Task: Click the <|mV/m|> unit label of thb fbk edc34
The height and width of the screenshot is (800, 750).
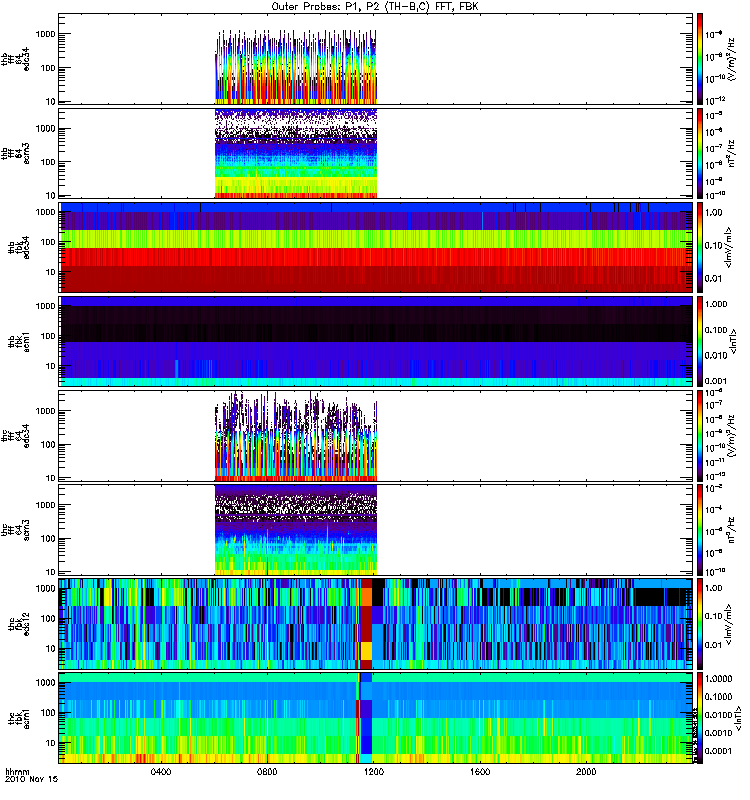Action: 729,247
